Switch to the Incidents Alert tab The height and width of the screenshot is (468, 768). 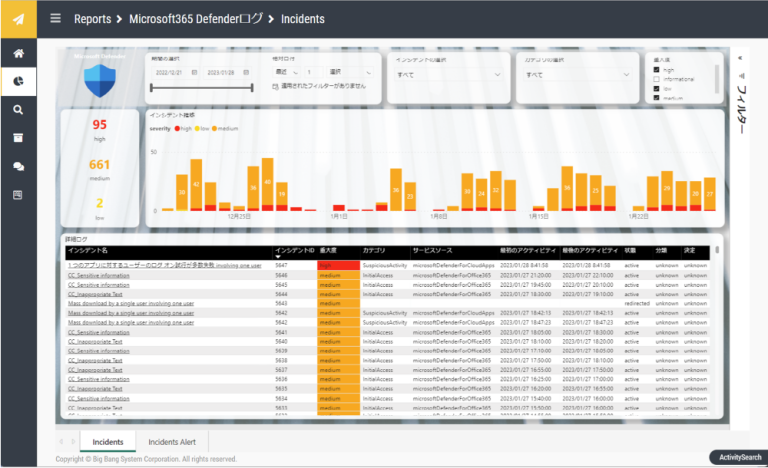pos(172,441)
